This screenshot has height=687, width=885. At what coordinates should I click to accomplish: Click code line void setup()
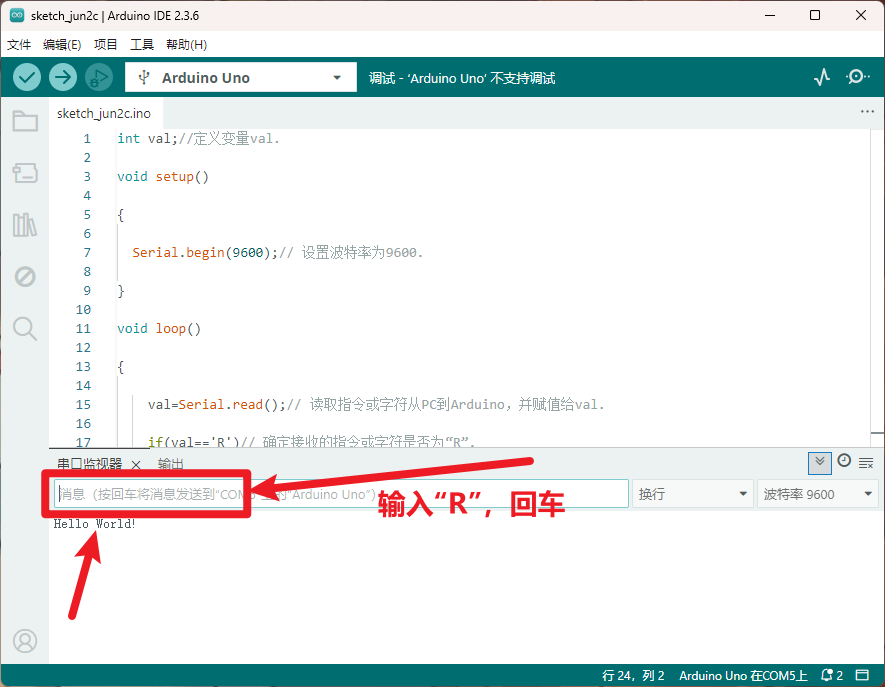pos(163,177)
